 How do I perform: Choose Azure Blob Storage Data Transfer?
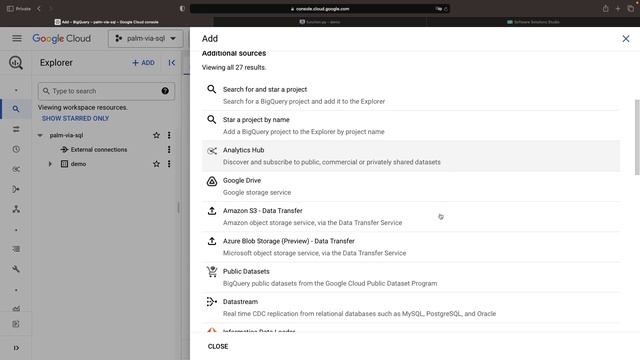tap(411, 247)
